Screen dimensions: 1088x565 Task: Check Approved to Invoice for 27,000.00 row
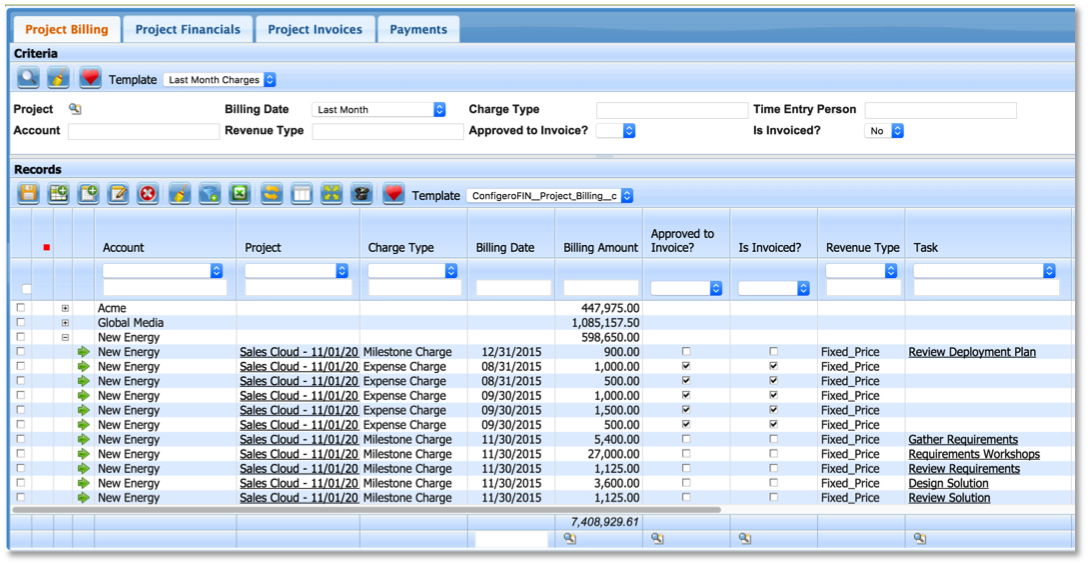click(686, 453)
